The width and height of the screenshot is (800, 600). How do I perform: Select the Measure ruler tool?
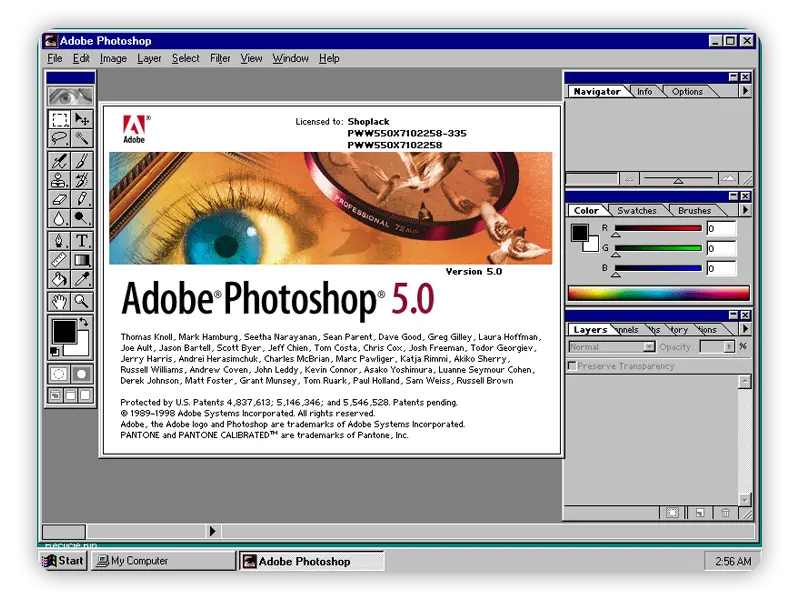[59, 260]
